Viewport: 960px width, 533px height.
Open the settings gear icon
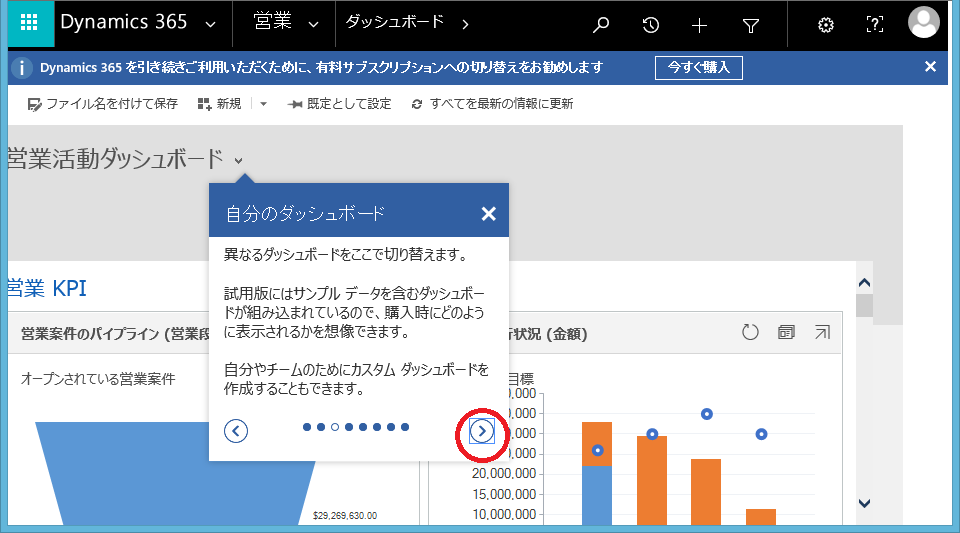pos(826,25)
